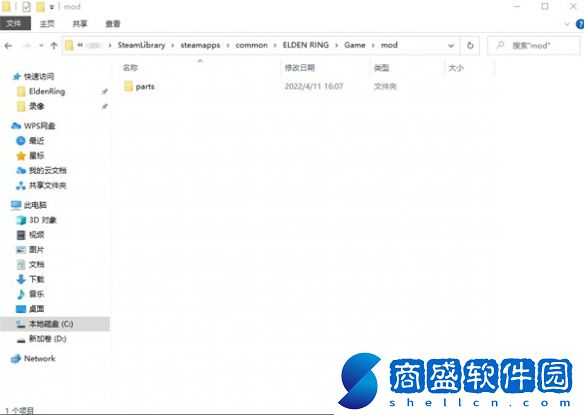Sort by the 名称 column header
This screenshot has width=584, height=415.
[130, 67]
